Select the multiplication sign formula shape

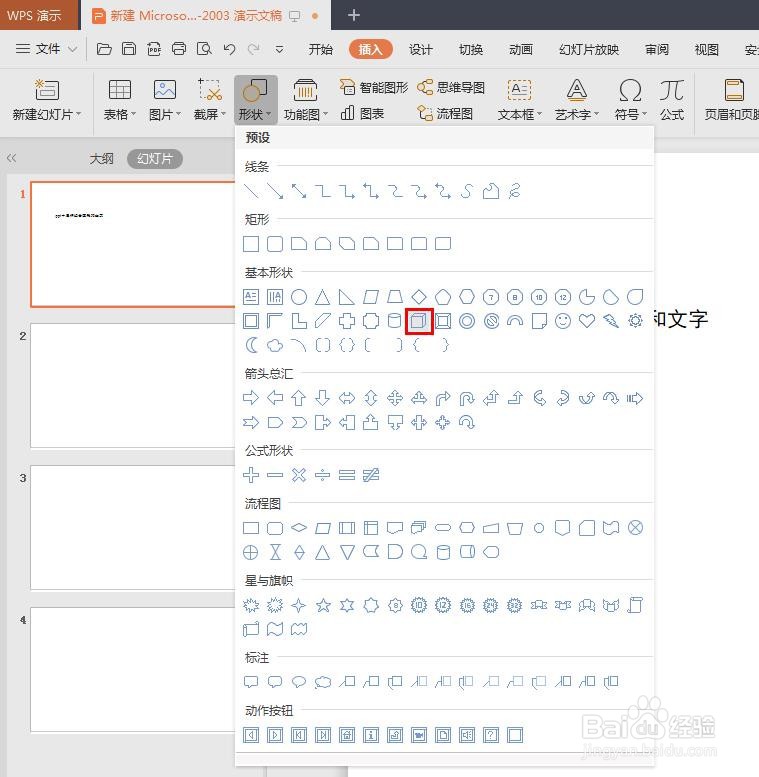(299, 475)
